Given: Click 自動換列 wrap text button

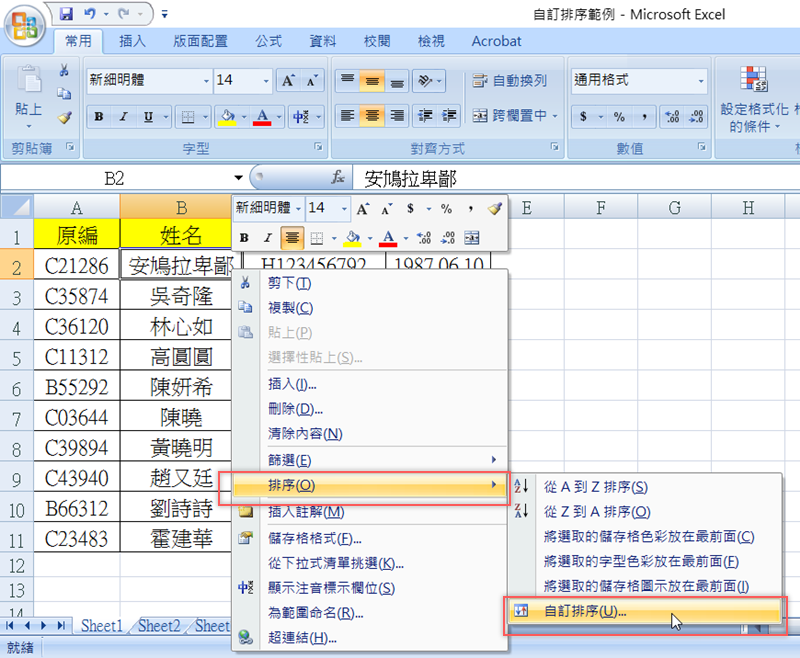Looking at the screenshot, I should [509, 81].
